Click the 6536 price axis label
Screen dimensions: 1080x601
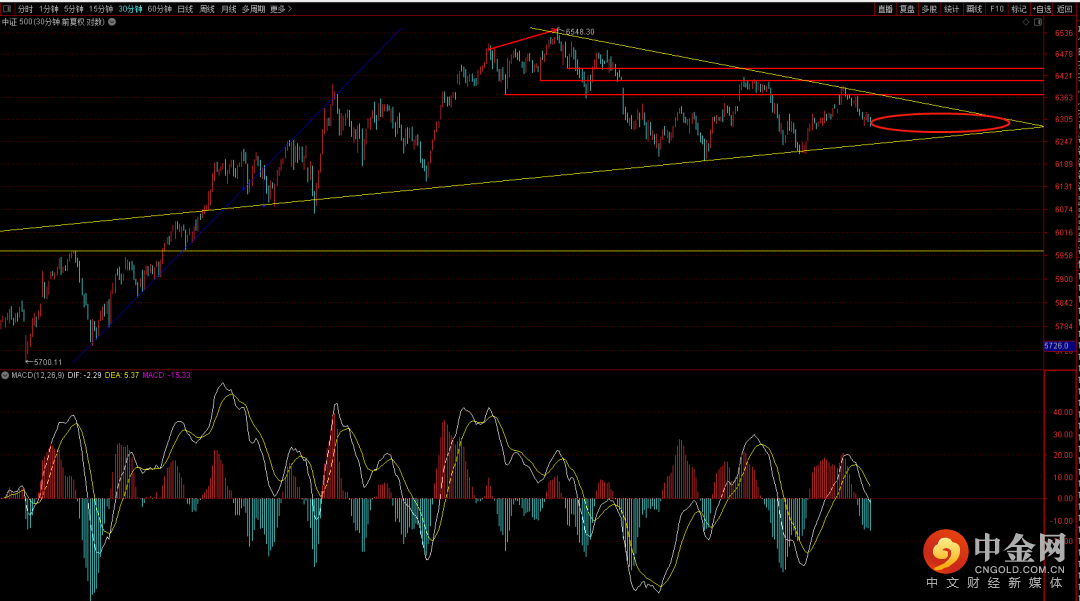pyautogui.click(x=1063, y=33)
